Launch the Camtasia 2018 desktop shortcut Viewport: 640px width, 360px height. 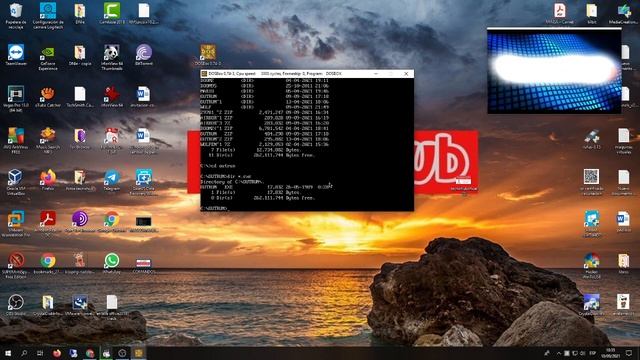[112, 11]
